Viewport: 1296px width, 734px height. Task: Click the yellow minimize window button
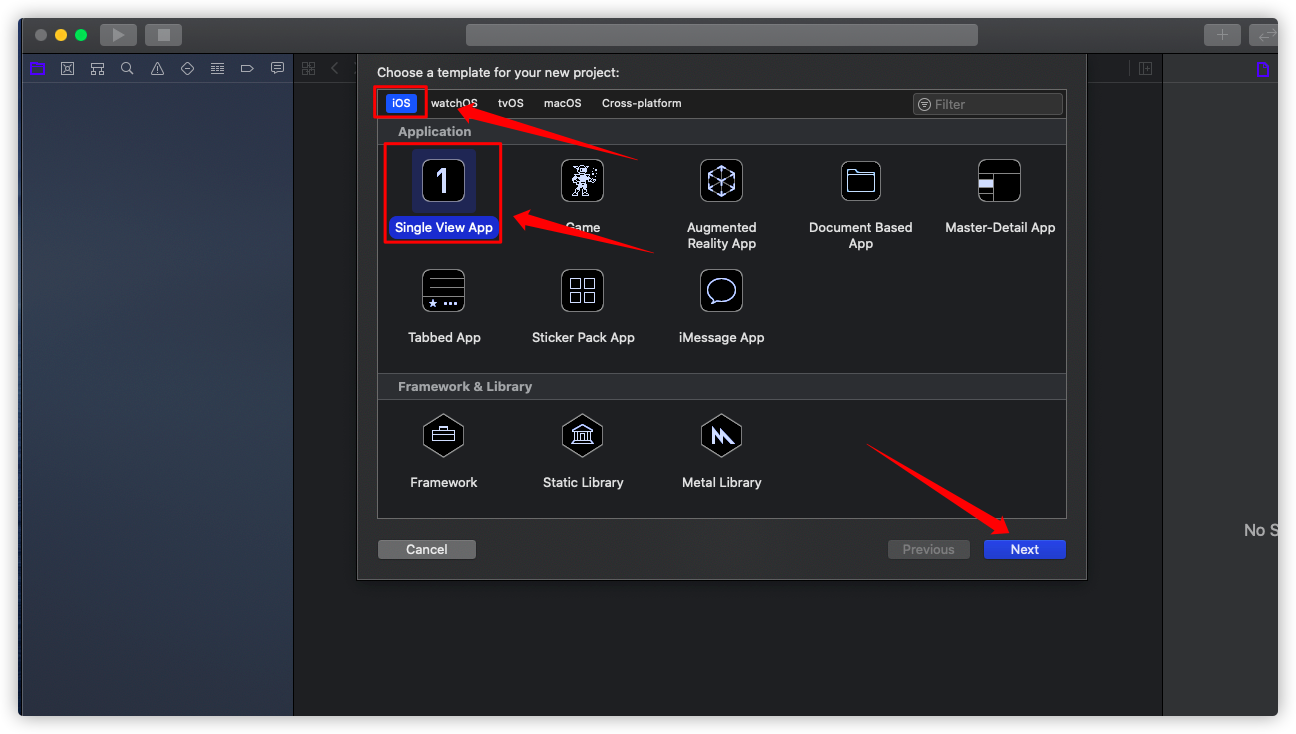61,35
